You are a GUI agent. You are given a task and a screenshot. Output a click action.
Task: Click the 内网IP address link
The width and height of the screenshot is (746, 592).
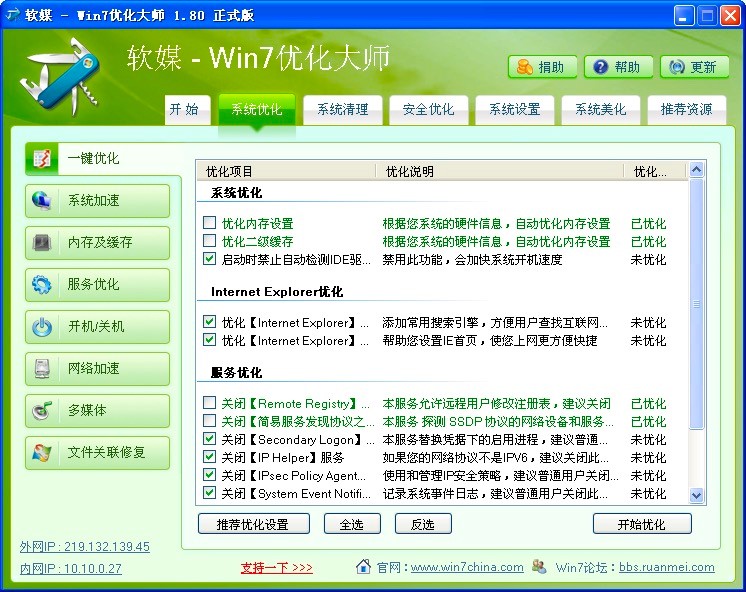pos(70,569)
